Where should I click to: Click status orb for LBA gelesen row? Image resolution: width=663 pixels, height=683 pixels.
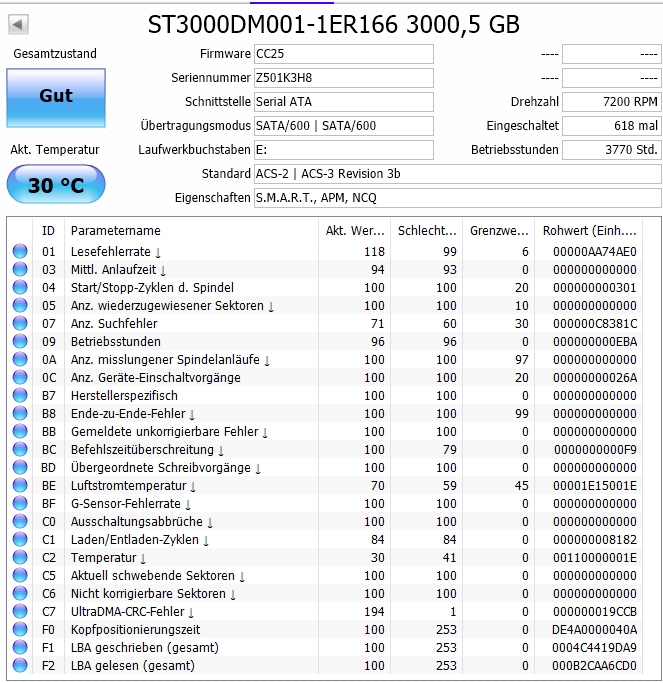(20, 665)
